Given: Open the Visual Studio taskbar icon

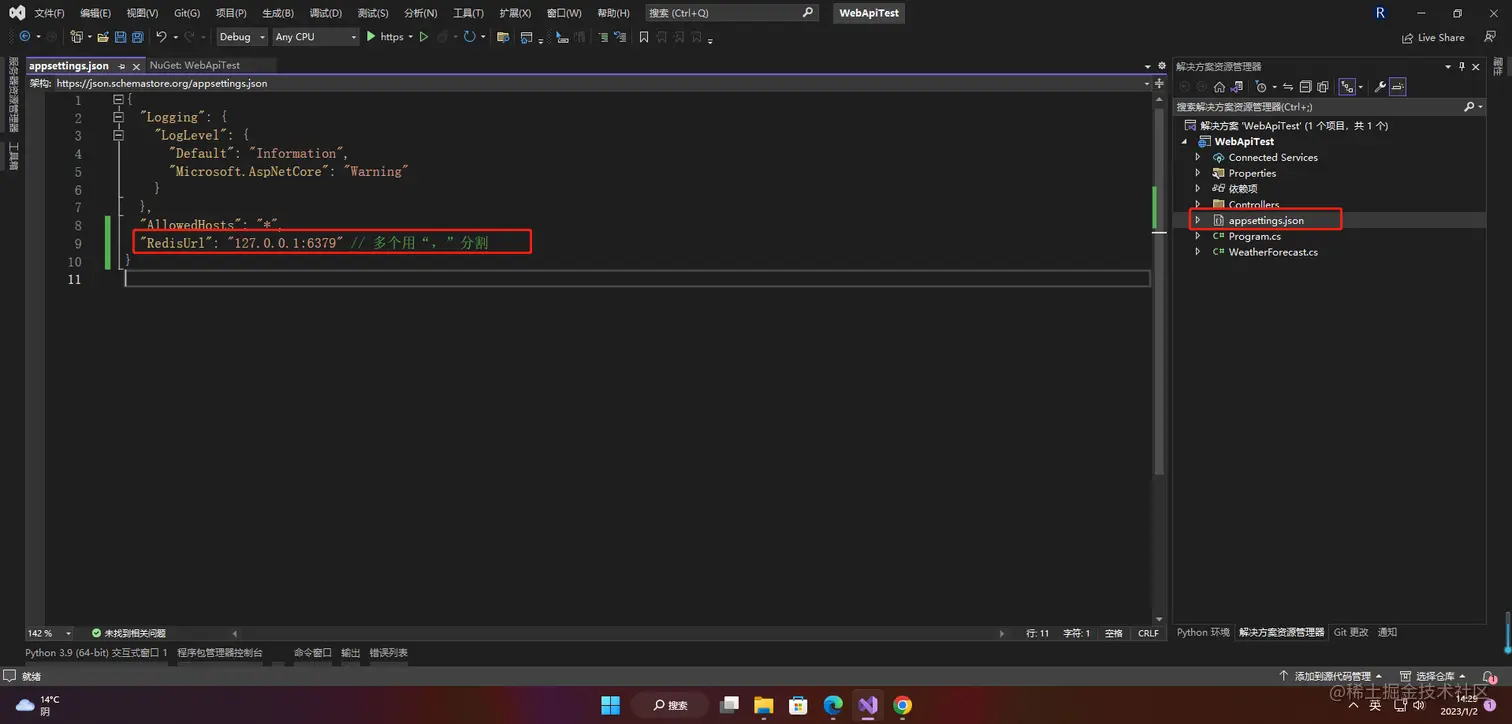Looking at the screenshot, I should pos(867,705).
